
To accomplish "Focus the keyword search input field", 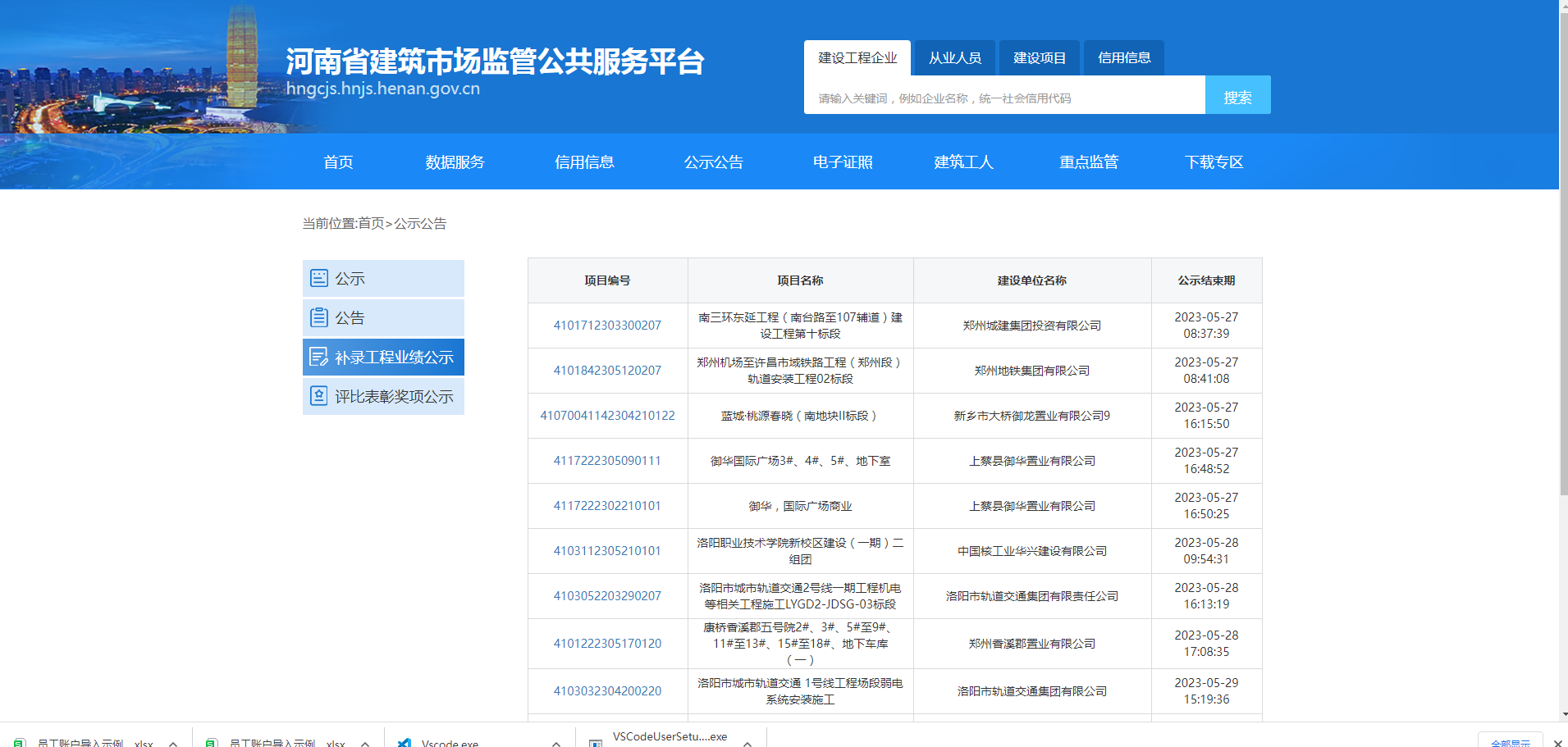I will 1004,95.
